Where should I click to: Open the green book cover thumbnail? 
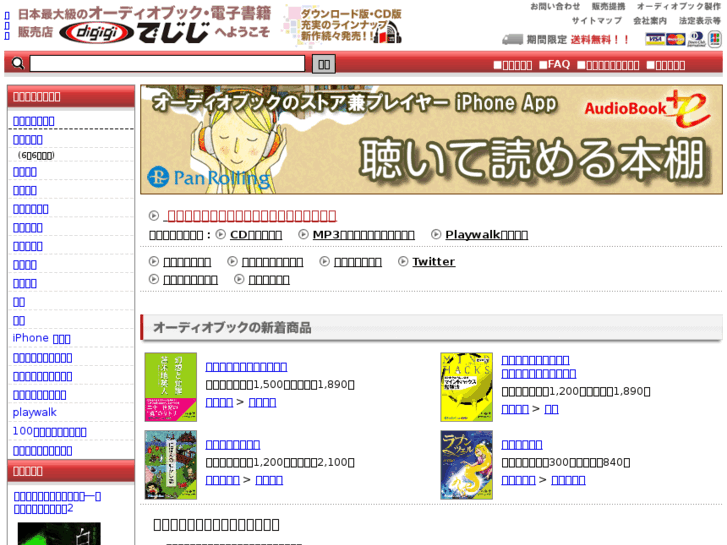tap(171, 387)
